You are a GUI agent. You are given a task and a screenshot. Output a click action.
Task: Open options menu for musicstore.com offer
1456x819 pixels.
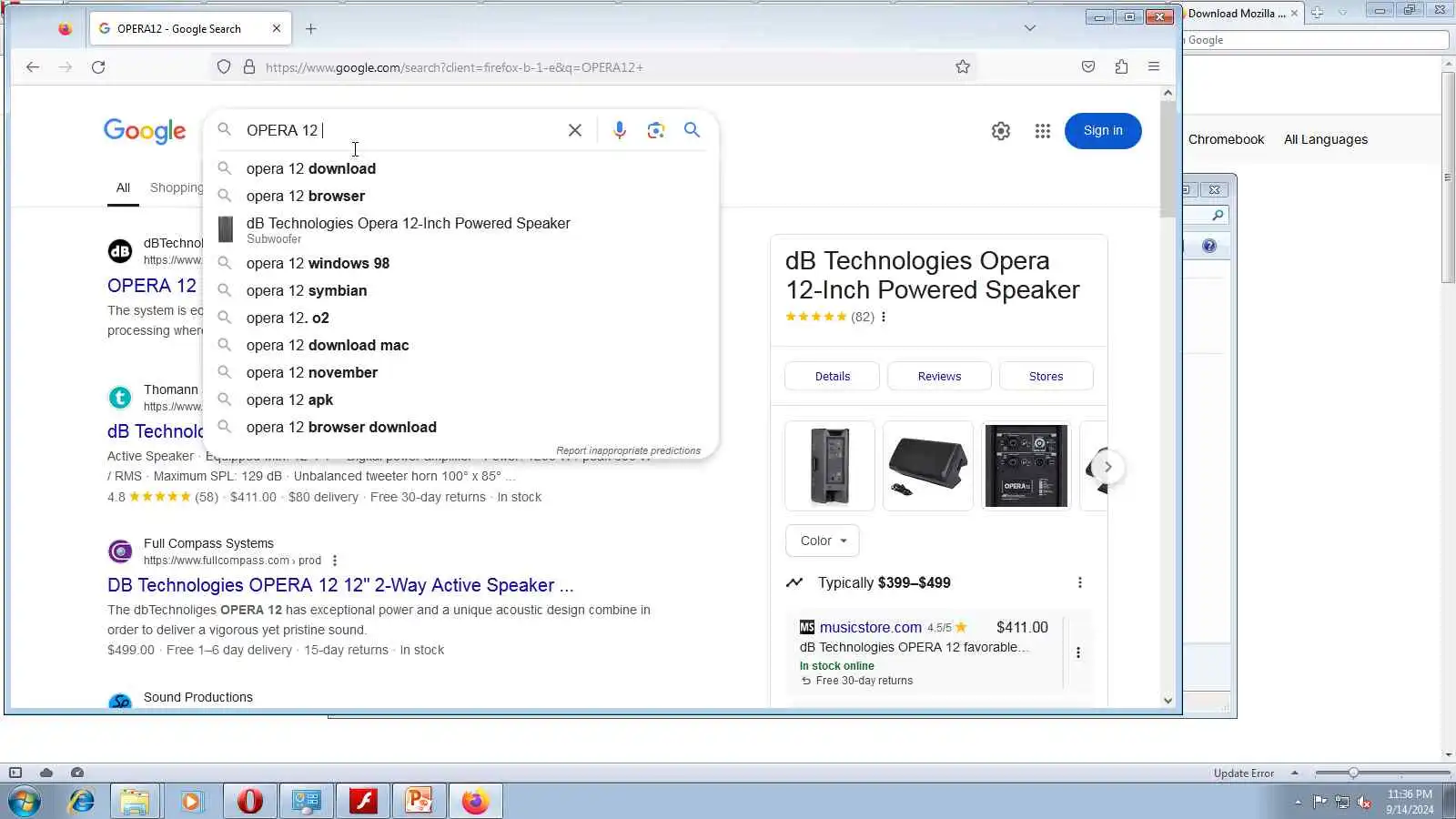point(1078,652)
